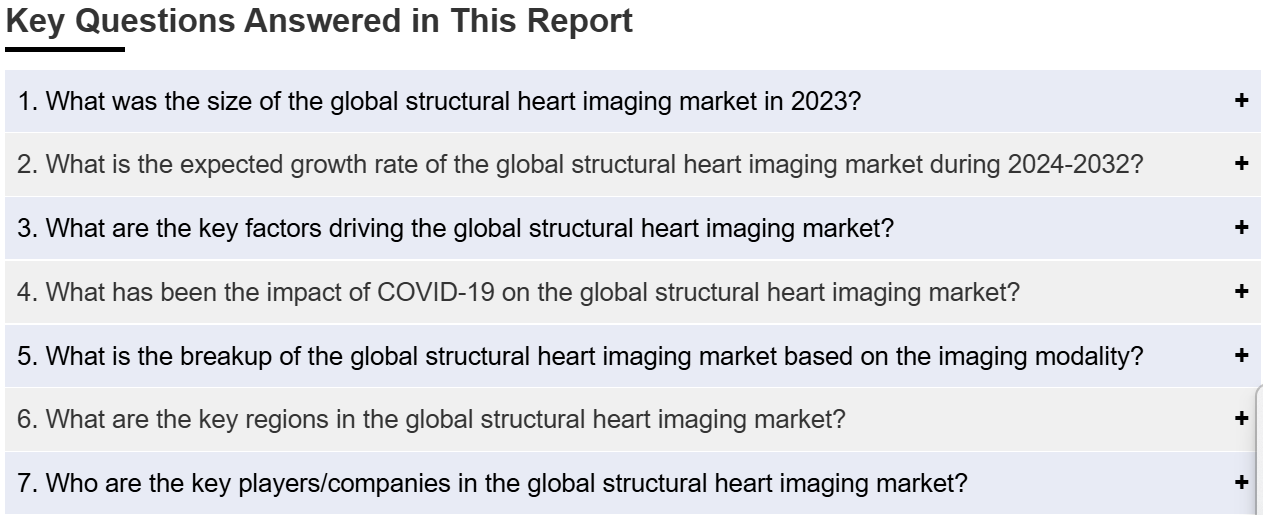Click the Key Questions Answered in This Report heading
This screenshot has height=515, width=1263.
(x=319, y=21)
